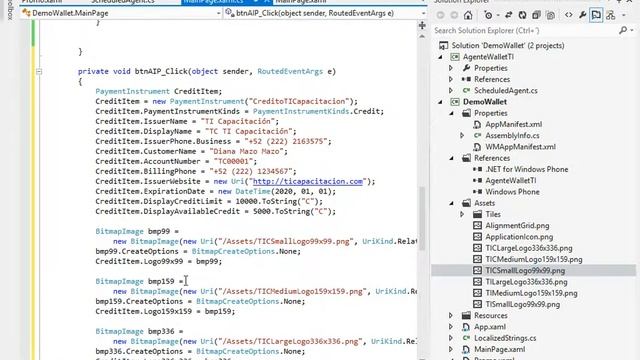
Task: Select TILargeLogo336x336.png in Assets
Action: (x=527, y=282)
